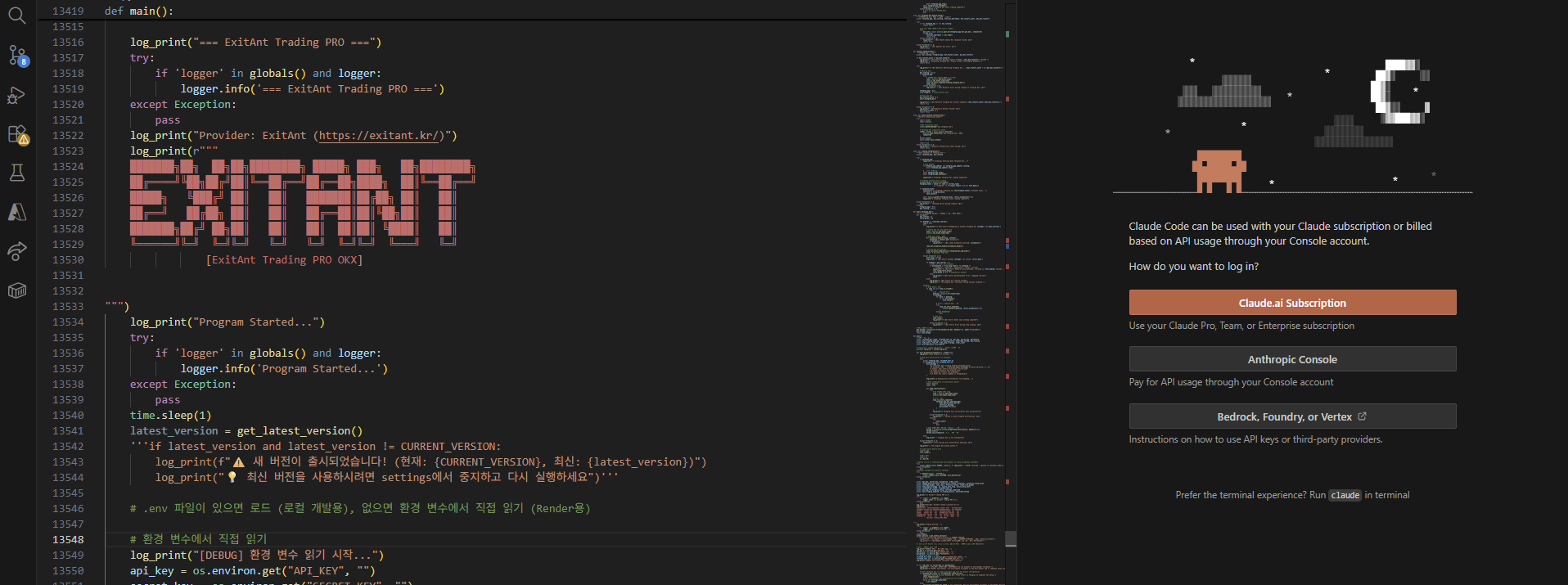Open Source Control with 8 pending changes
The width and height of the screenshot is (1568, 585).
coord(17,55)
